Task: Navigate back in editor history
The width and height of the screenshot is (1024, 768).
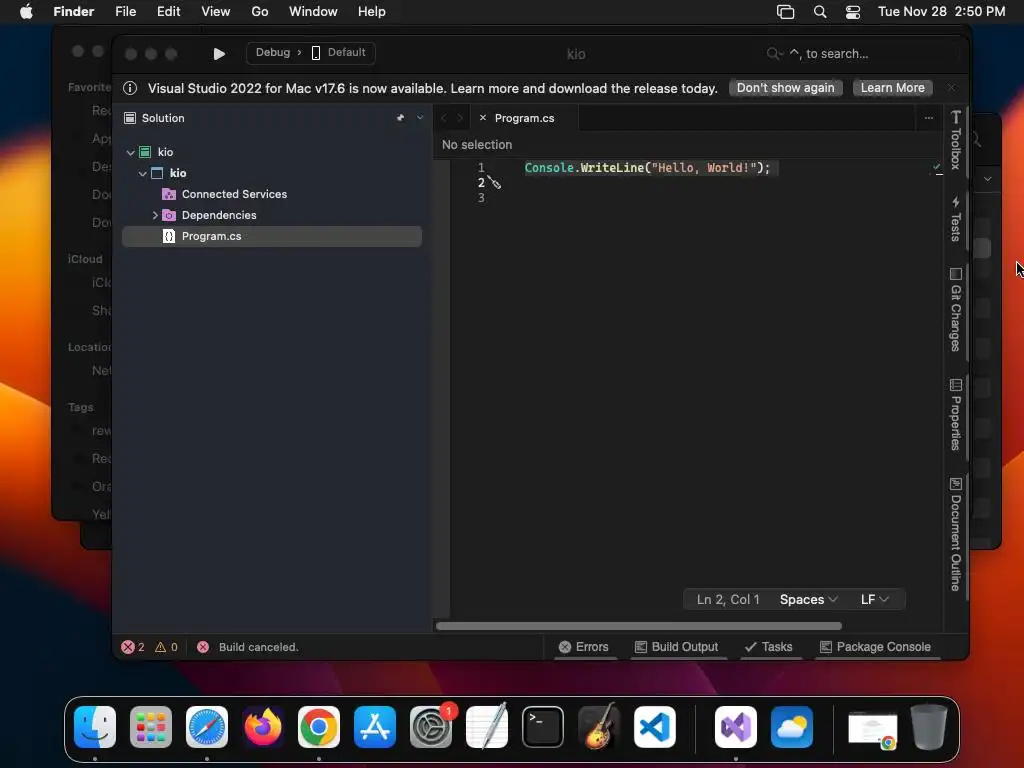Action: click(444, 118)
